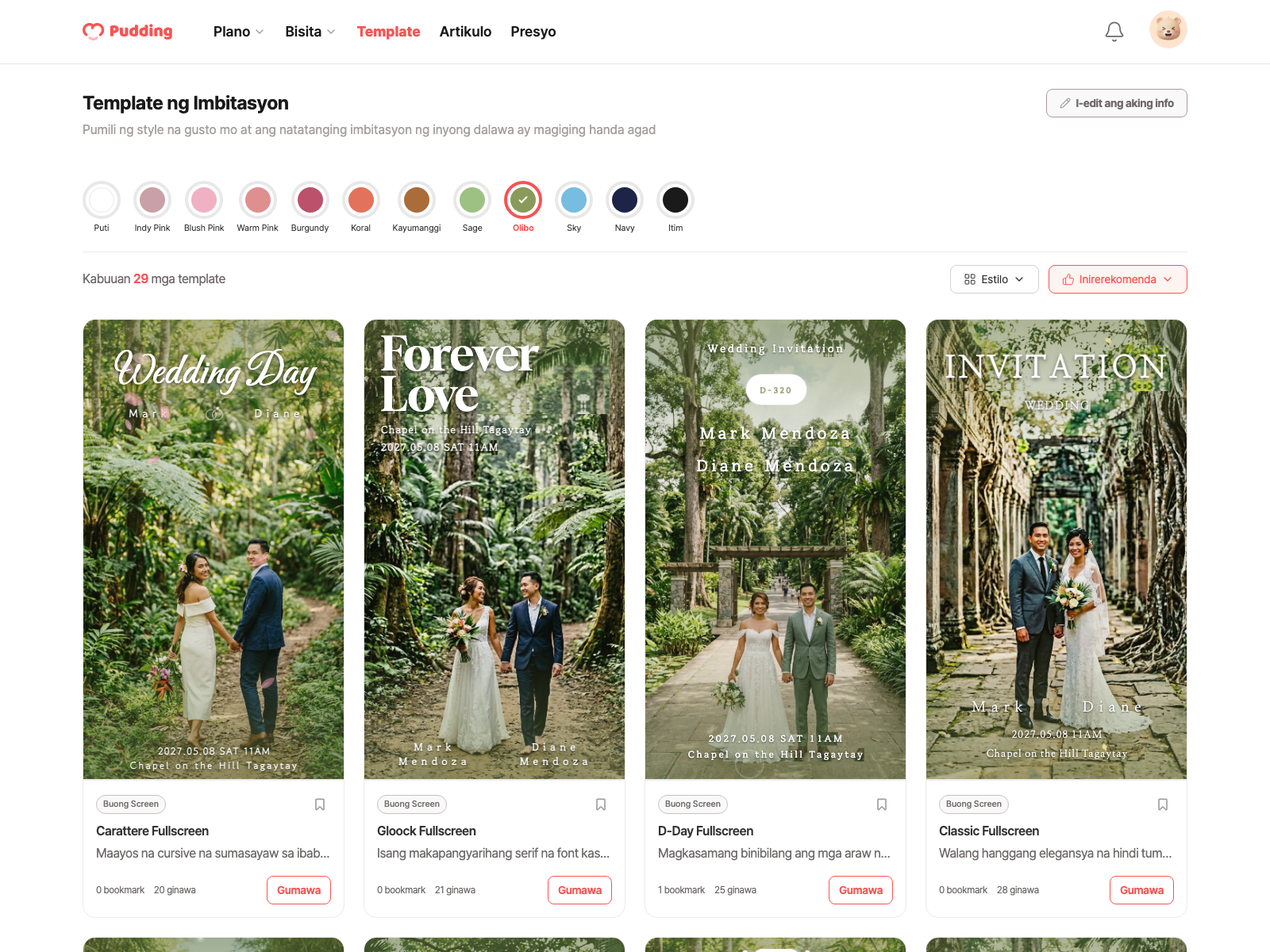Select the Warm Pink color swatch
Screen dimensions: 1270x952
click(x=258, y=200)
